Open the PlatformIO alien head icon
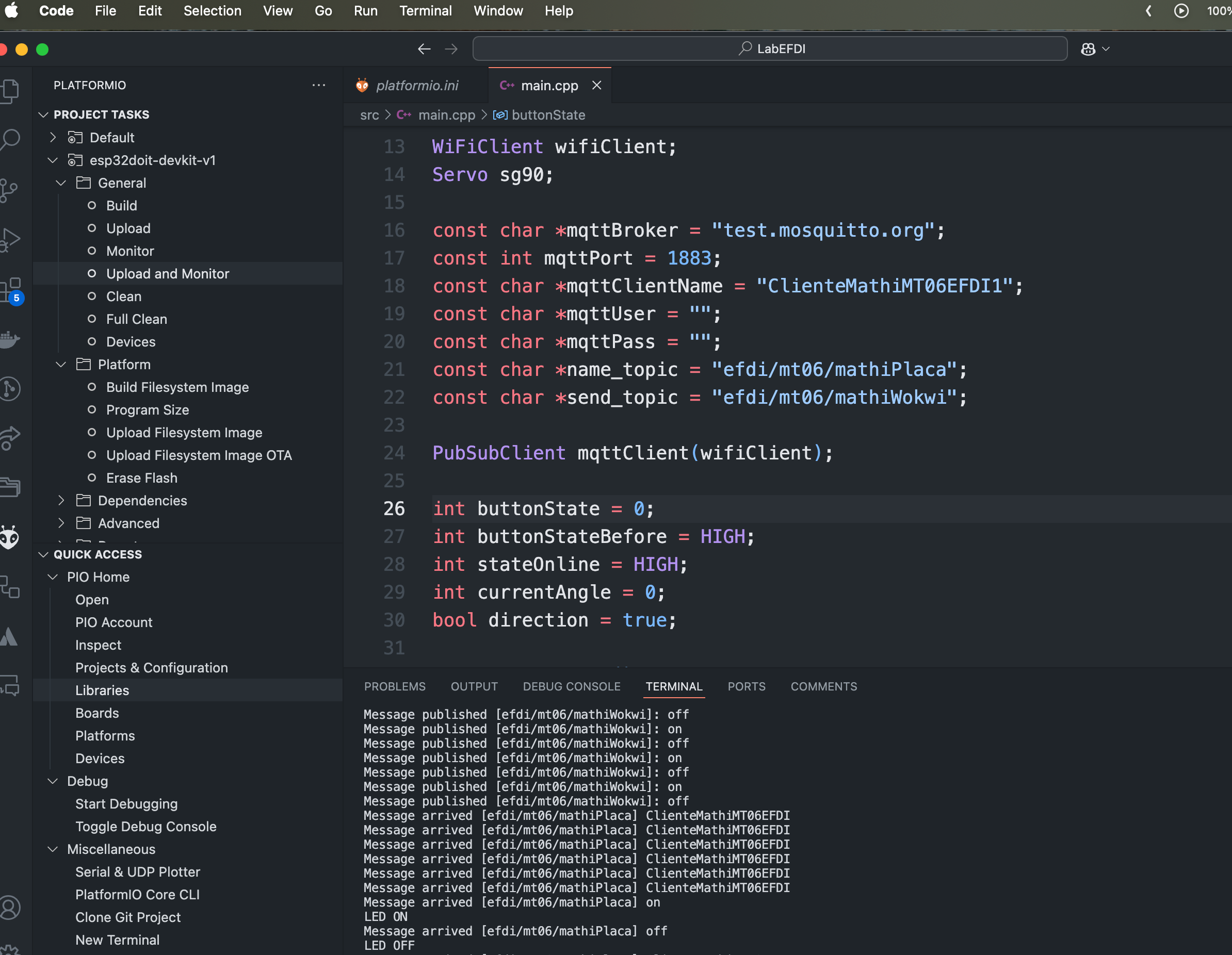The height and width of the screenshot is (955, 1232). point(9,537)
